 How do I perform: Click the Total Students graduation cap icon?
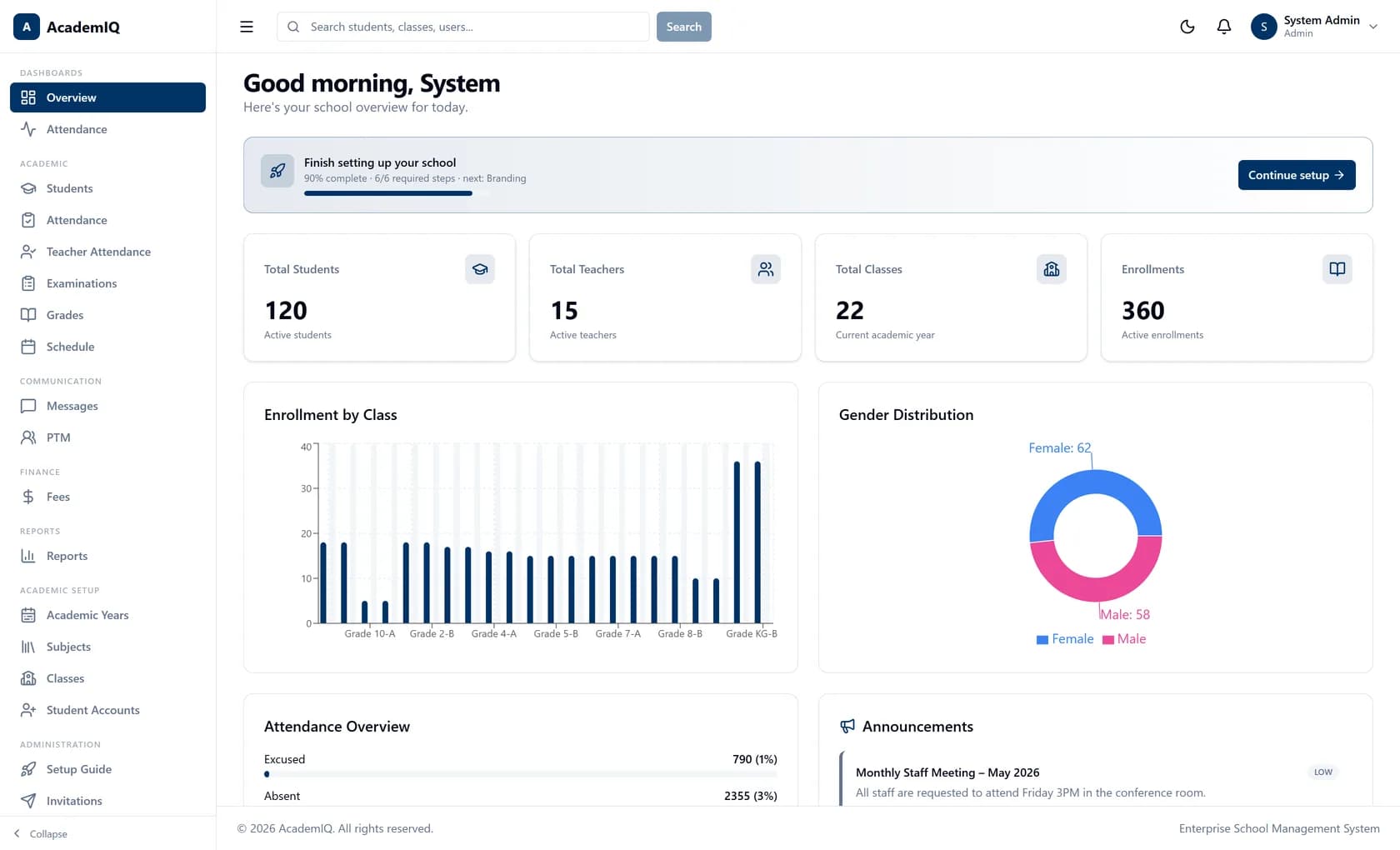pos(480,269)
